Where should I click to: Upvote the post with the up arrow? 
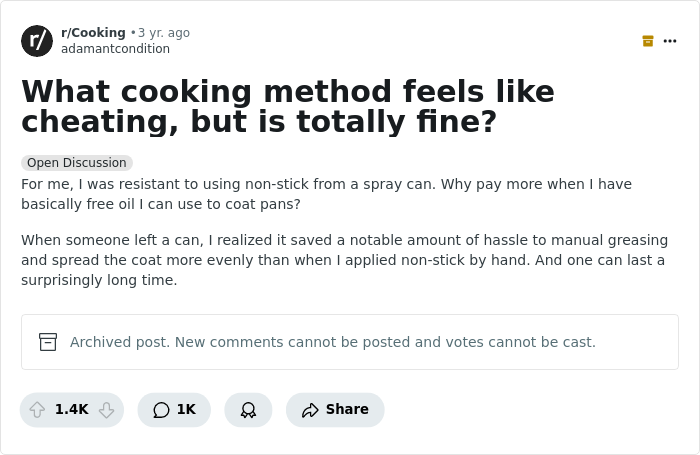tap(37, 410)
